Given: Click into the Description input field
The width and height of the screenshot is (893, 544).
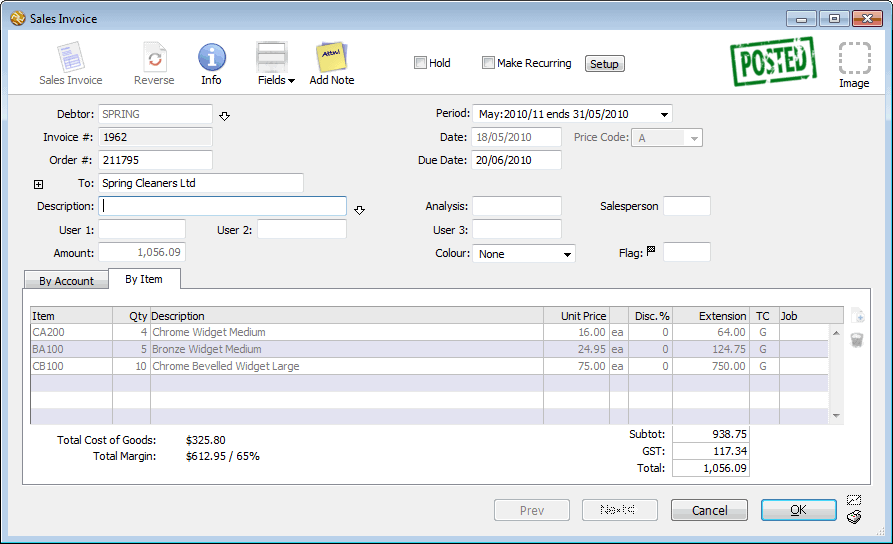Looking at the screenshot, I should 223,206.
